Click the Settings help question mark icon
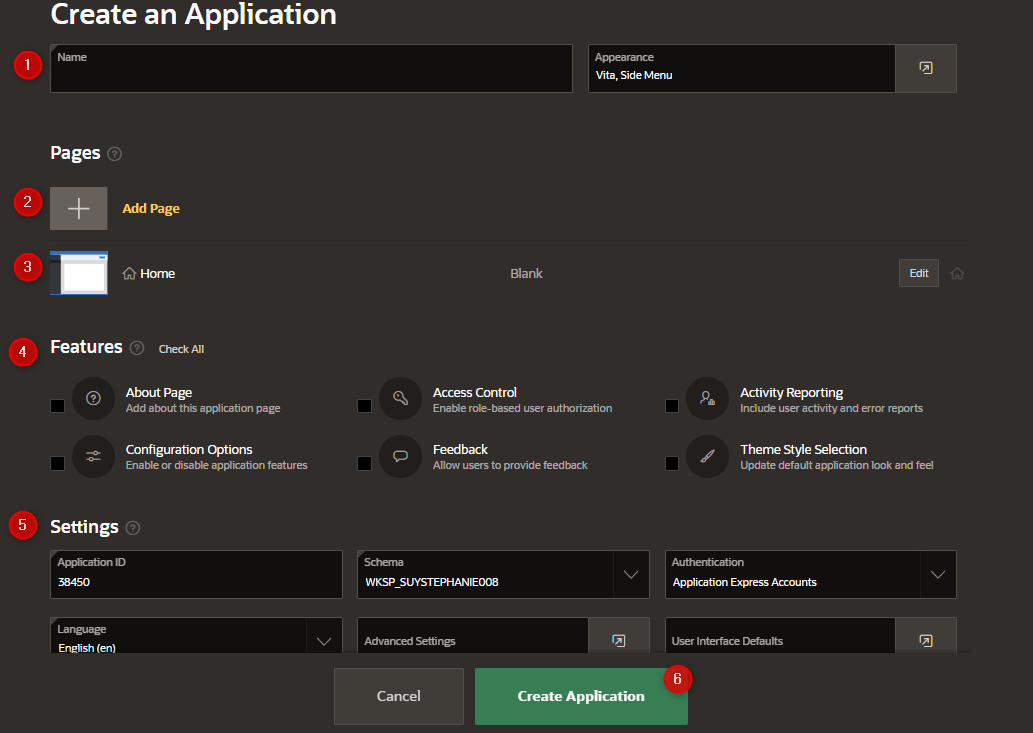 tap(133, 528)
